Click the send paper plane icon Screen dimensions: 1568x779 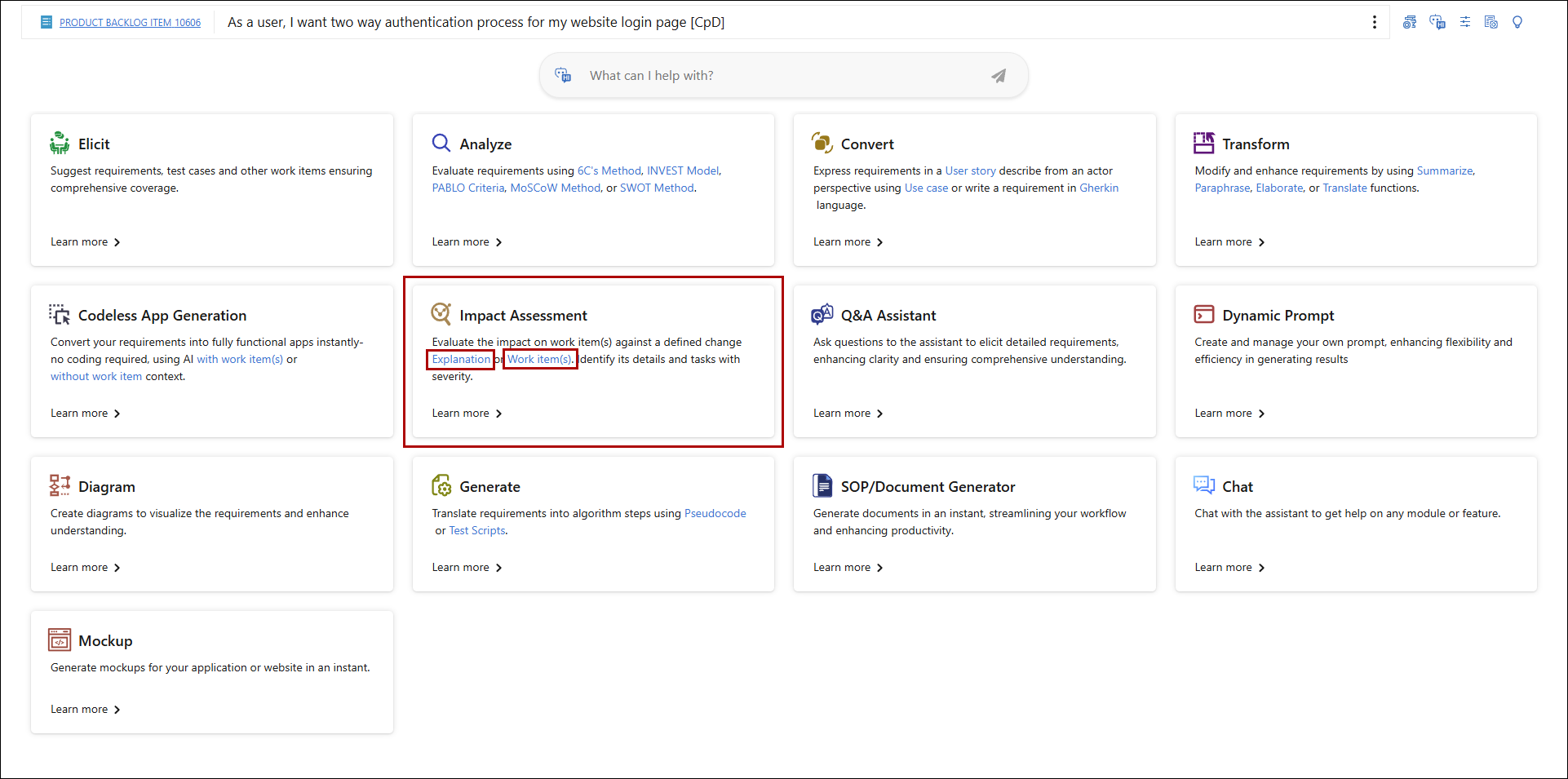pos(998,76)
